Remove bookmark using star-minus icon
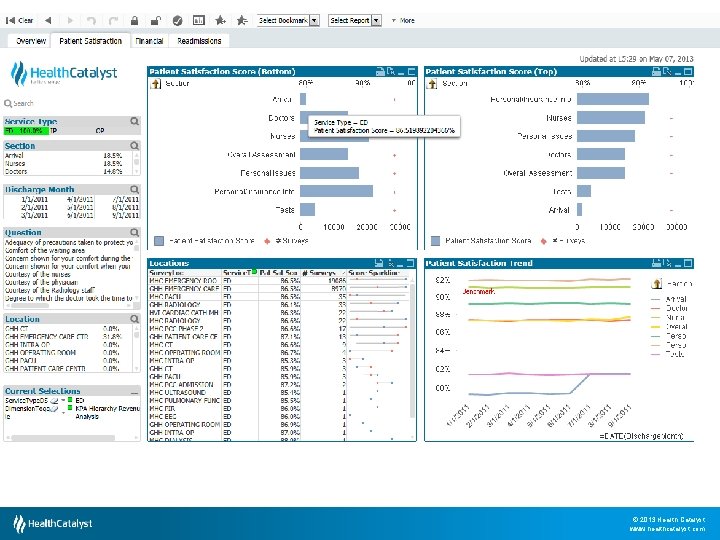This screenshot has width=720, height=540. (x=242, y=20)
